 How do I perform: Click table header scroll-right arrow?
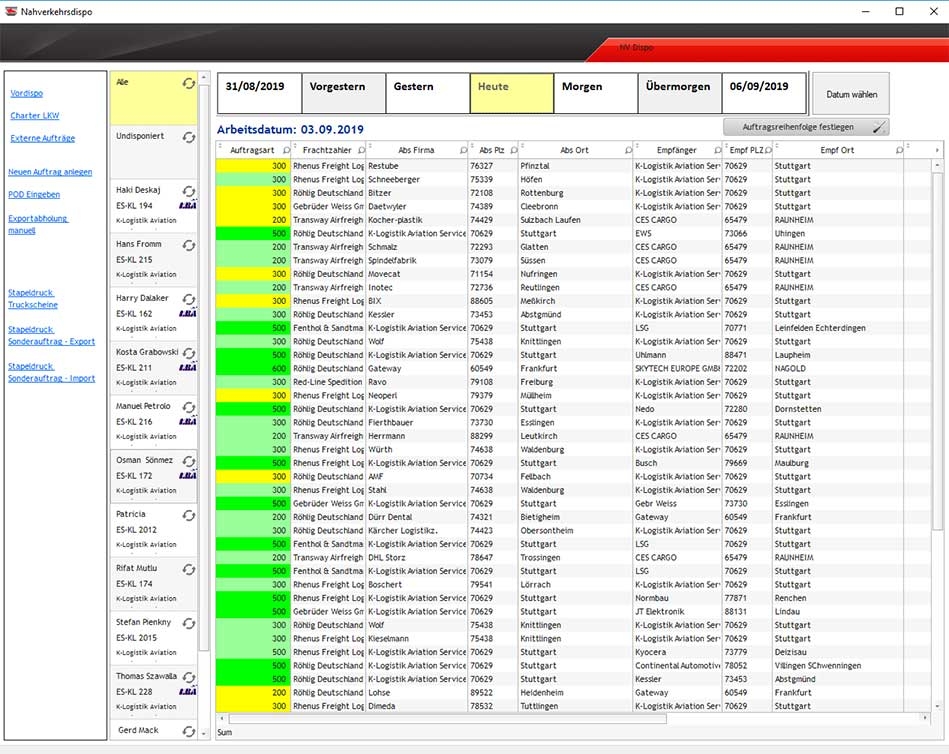click(937, 150)
